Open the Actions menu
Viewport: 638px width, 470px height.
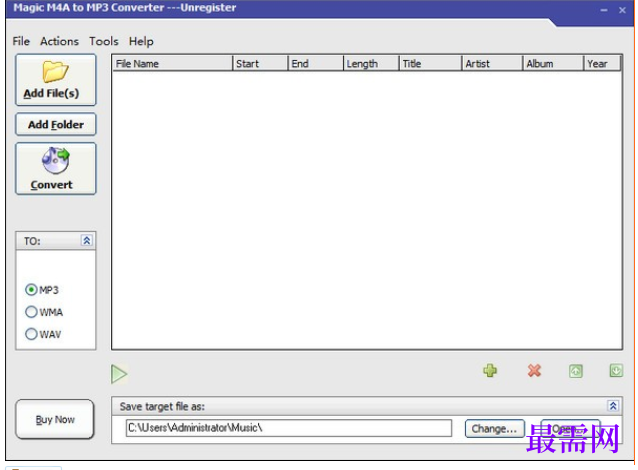59,42
